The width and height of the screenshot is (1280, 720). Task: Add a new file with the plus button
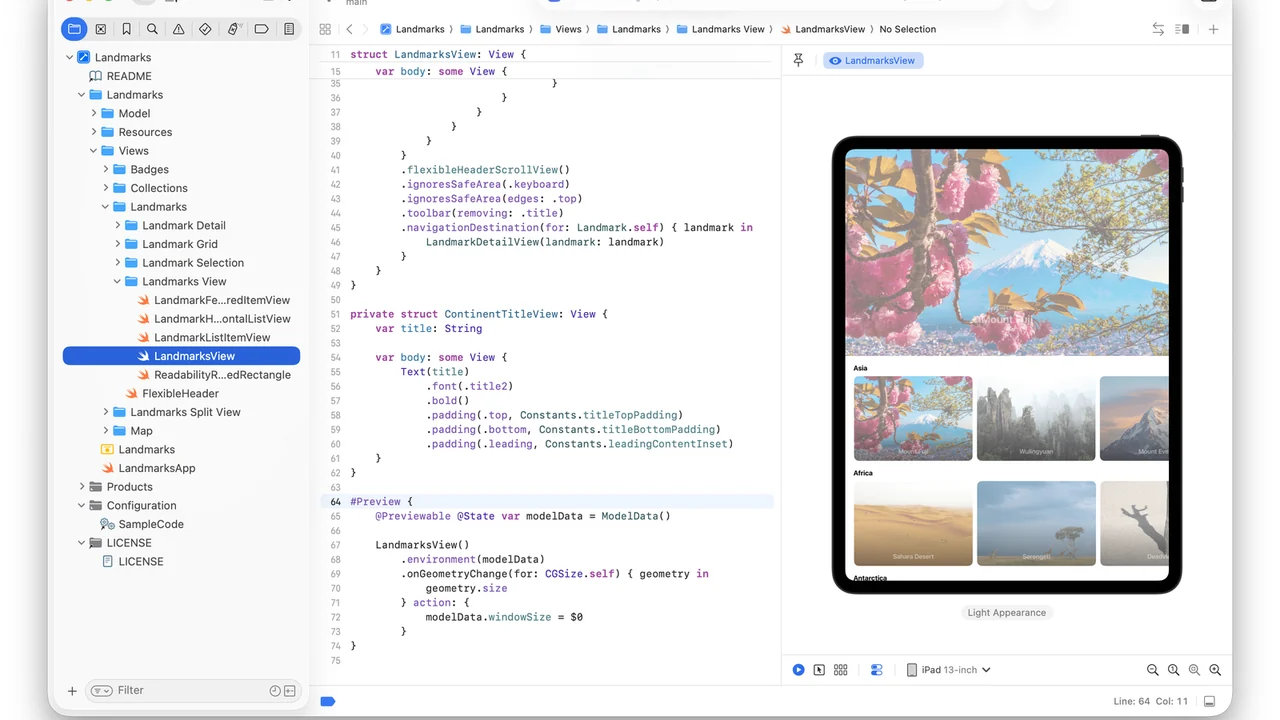click(72, 691)
